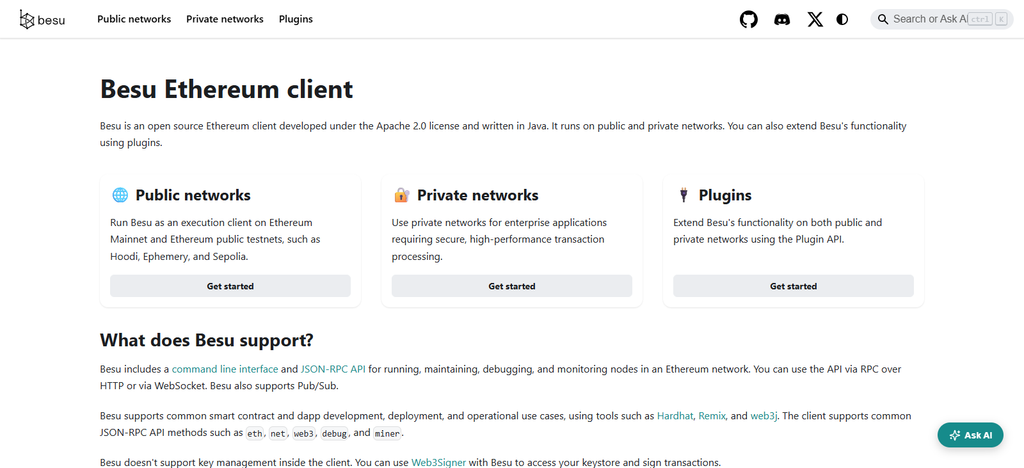
Task: Open the Plugins nav item
Action: 296,20
